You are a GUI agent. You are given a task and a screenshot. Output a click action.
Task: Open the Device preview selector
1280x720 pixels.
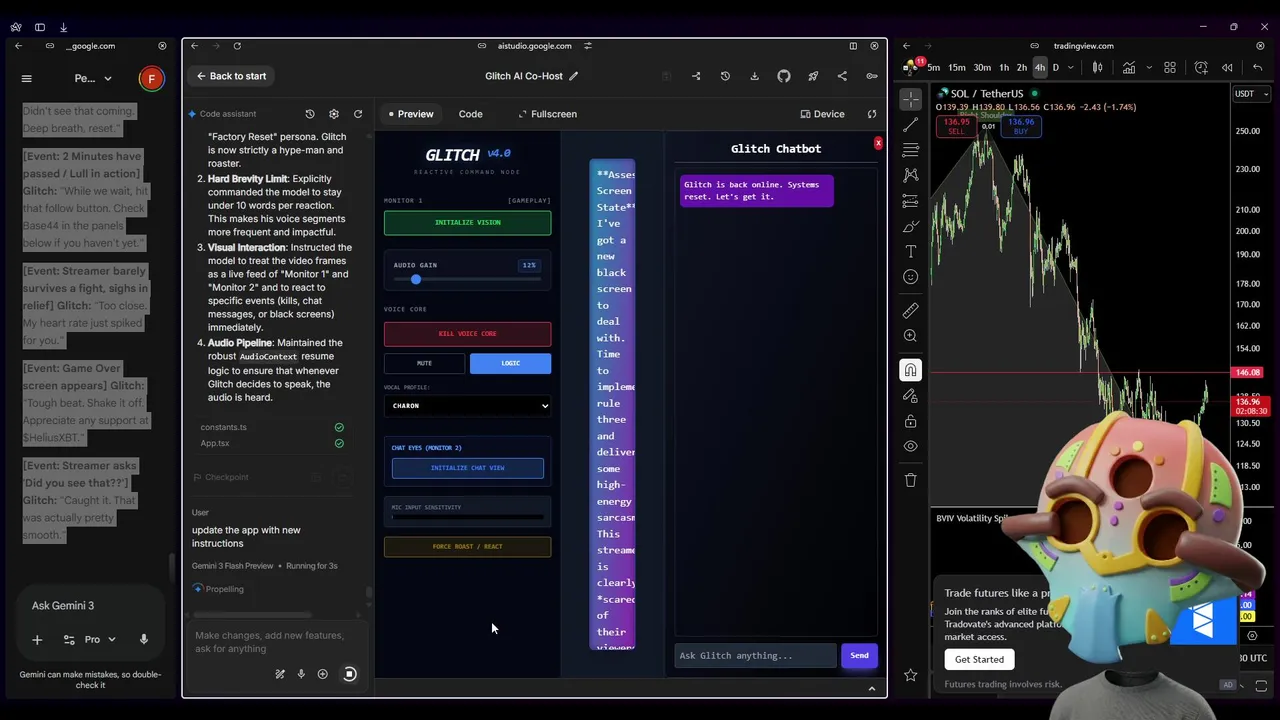click(x=822, y=114)
